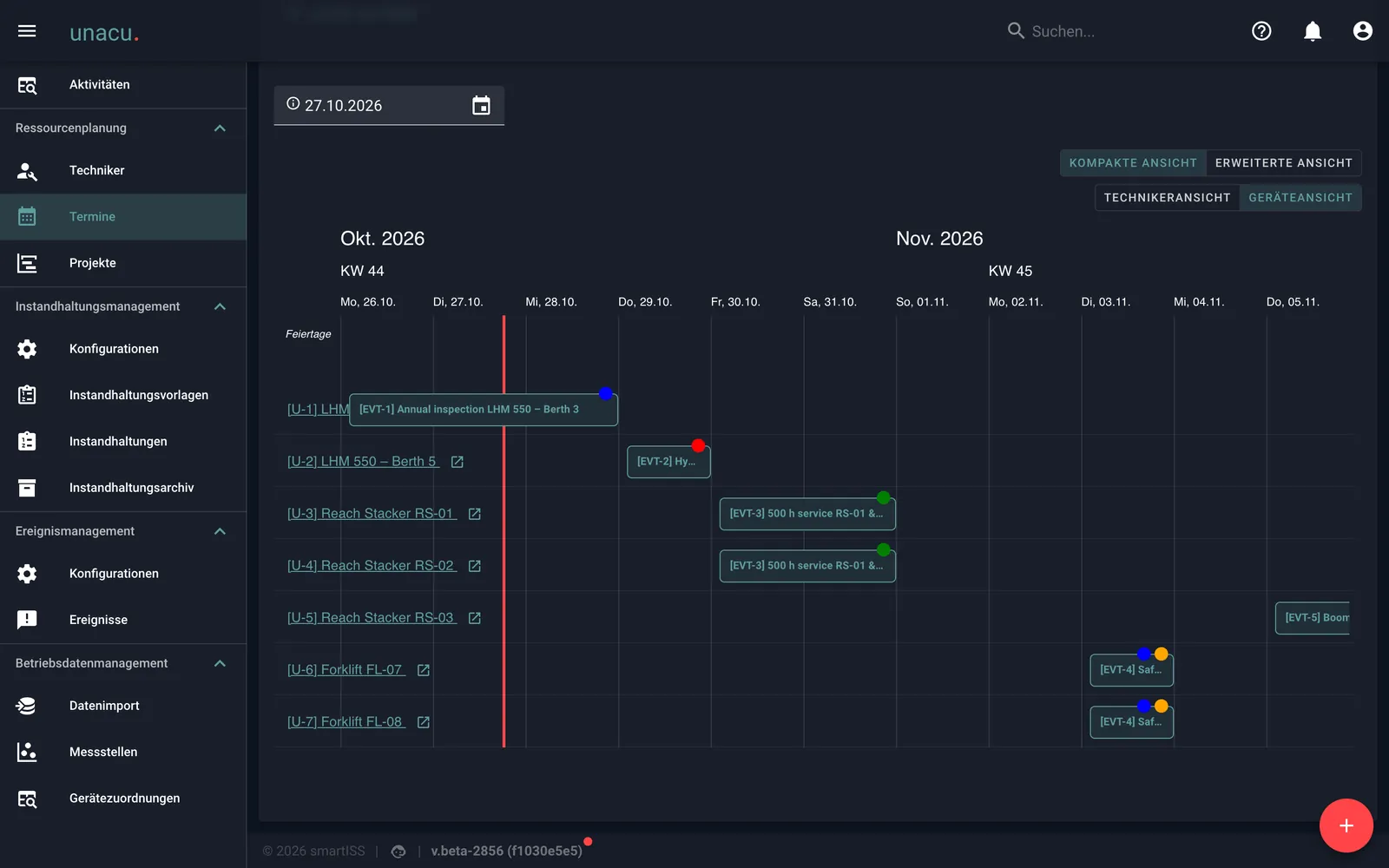Open the user account icon
The image size is (1389, 868).
[x=1363, y=31]
